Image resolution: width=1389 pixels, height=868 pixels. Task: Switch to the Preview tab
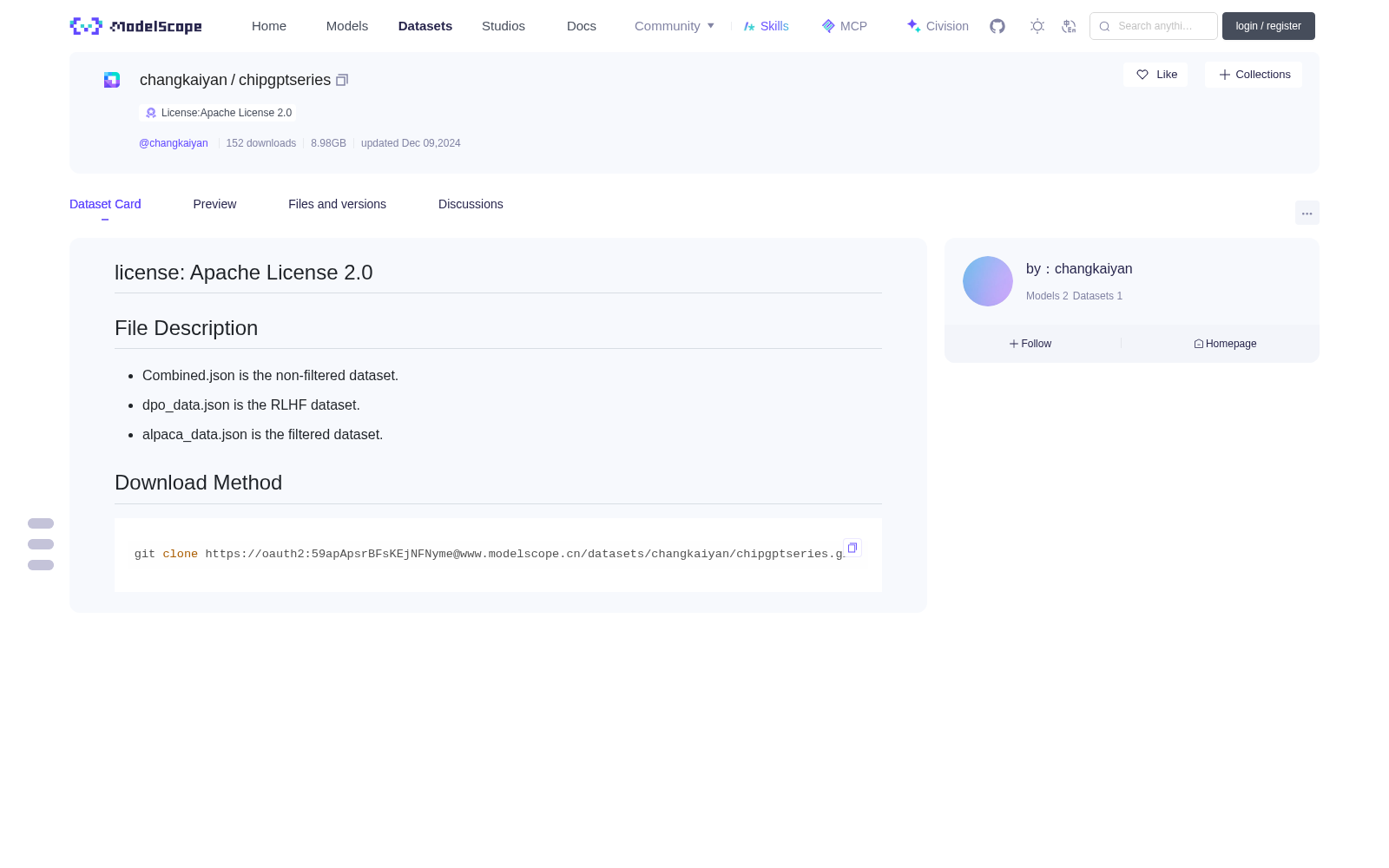coord(214,204)
